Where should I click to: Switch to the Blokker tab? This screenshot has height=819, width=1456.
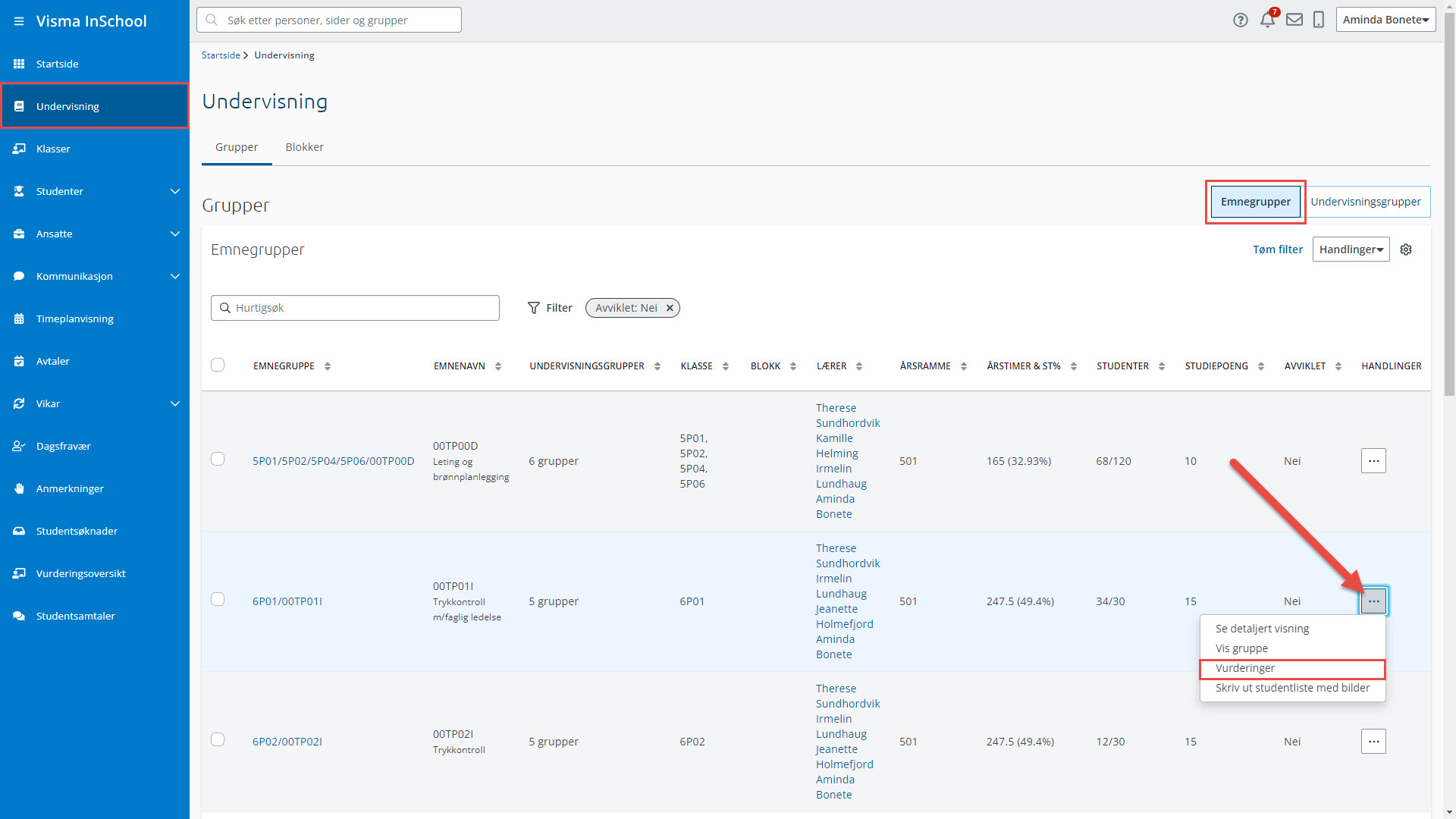[x=304, y=147]
